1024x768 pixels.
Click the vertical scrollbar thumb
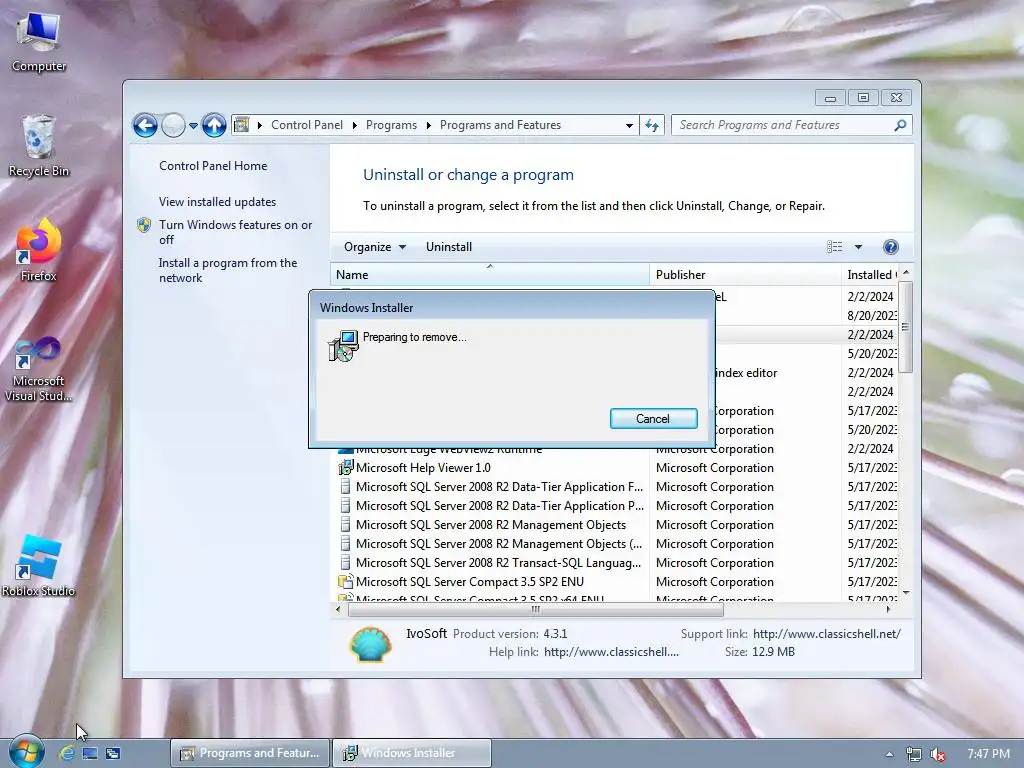click(905, 327)
